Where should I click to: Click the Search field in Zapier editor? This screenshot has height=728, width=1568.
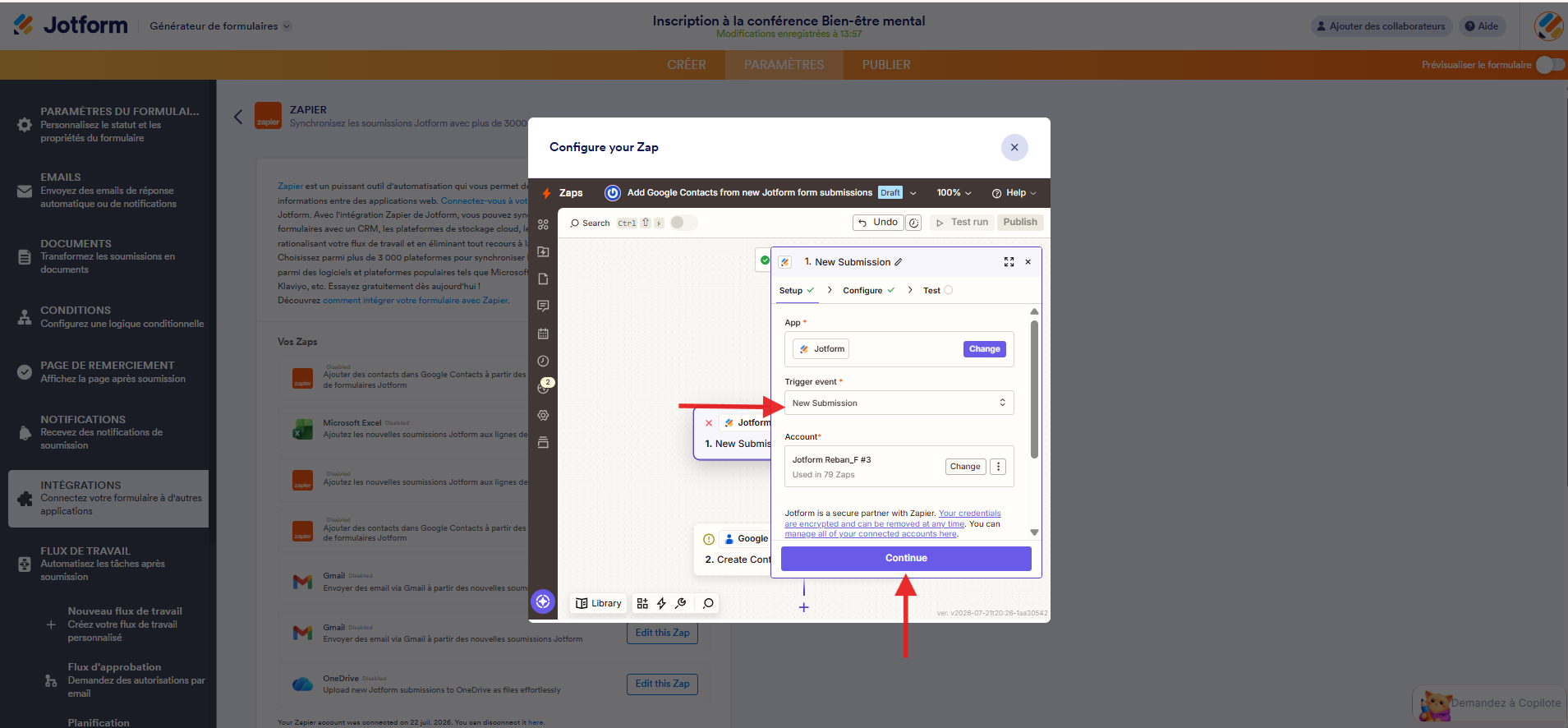click(616, 223)
